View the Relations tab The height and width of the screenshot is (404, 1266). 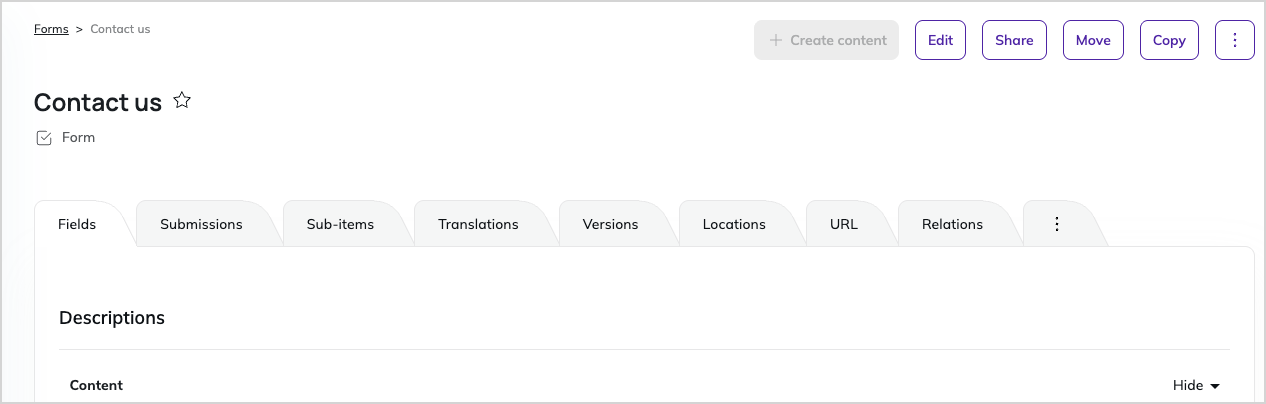click(952, 224)
